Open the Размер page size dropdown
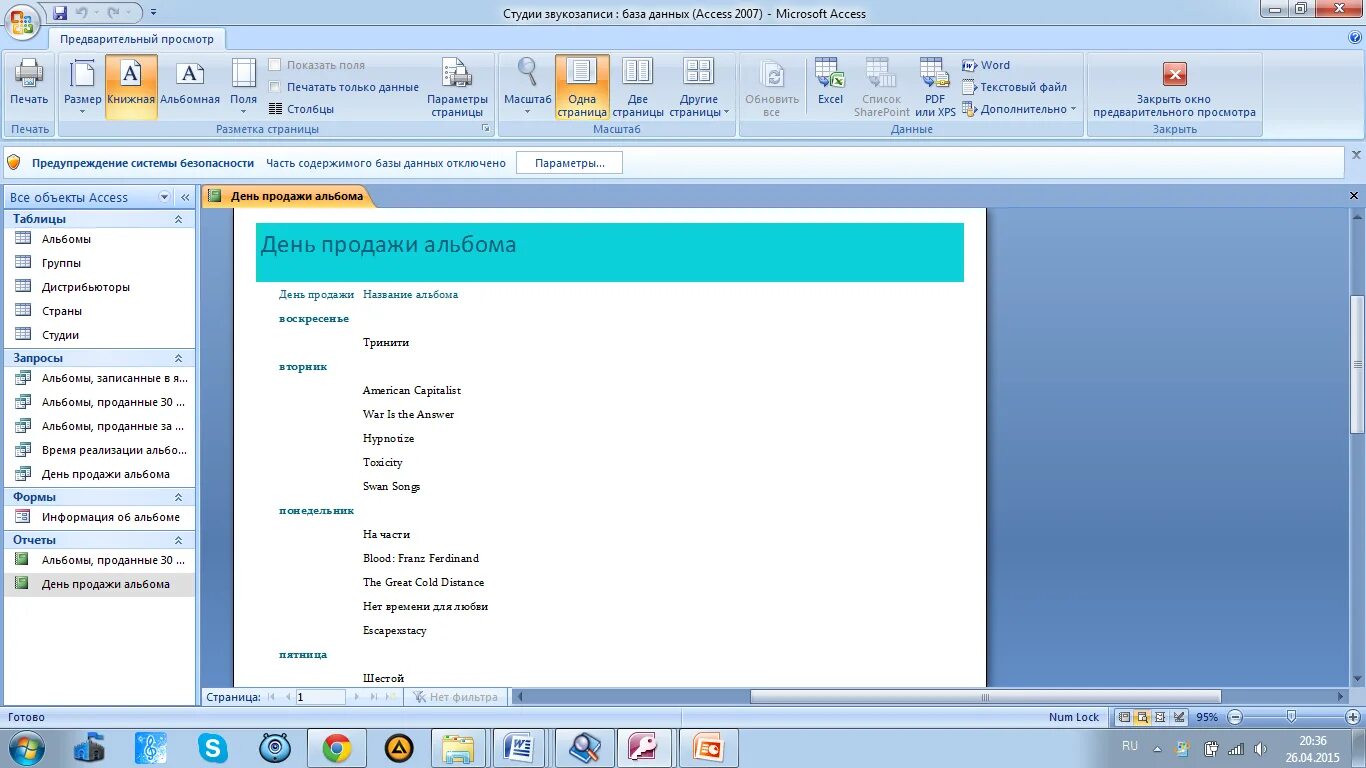 coord(82,87)
